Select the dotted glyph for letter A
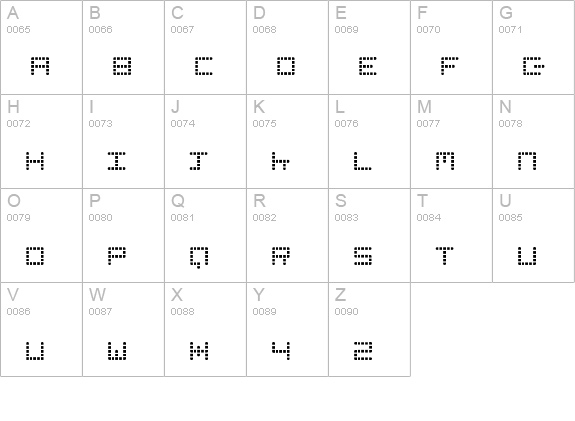 tap(40, 66)
